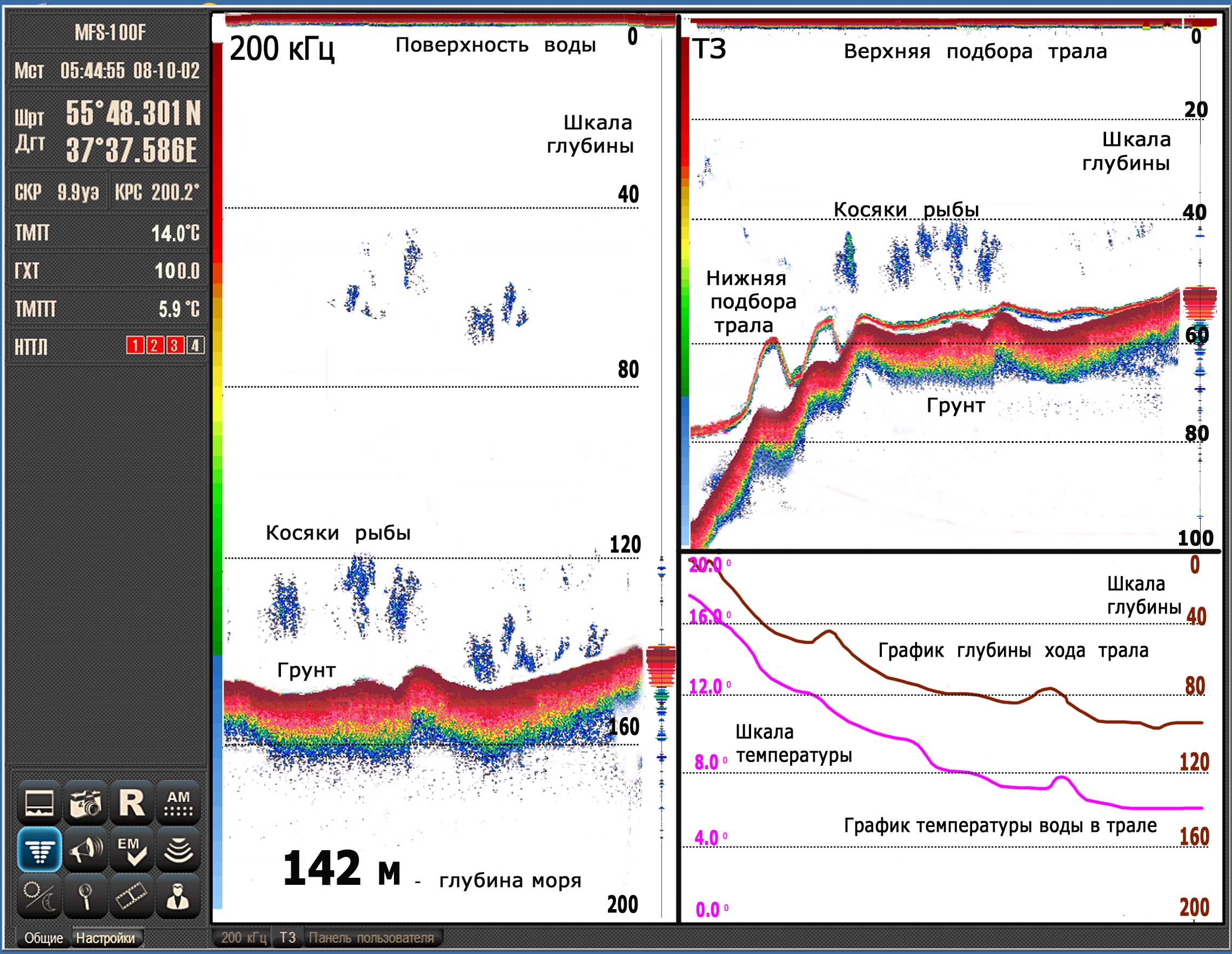This screenshot has height=954, width=1232.
Task: Click the СКР speed label
Action: pos(28,192)
